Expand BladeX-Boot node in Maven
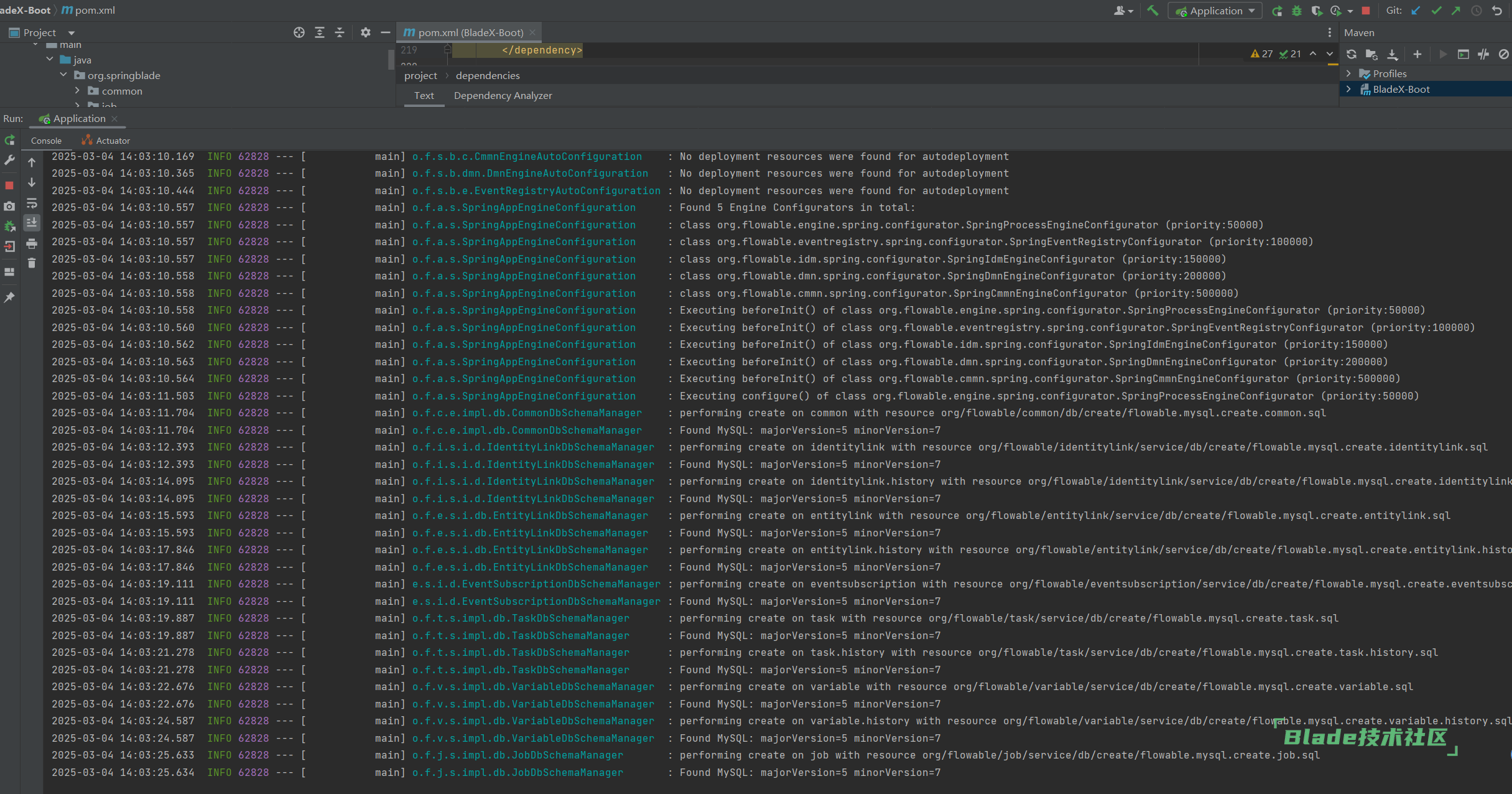 pyautogui.click(x=1348, y=89)
